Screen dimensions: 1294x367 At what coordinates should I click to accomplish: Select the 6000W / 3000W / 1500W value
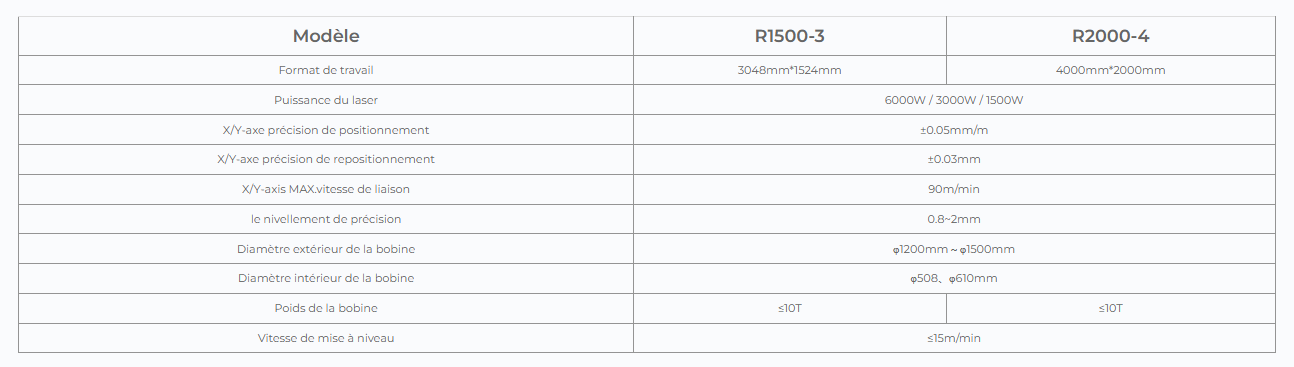(x=954, y=100)
